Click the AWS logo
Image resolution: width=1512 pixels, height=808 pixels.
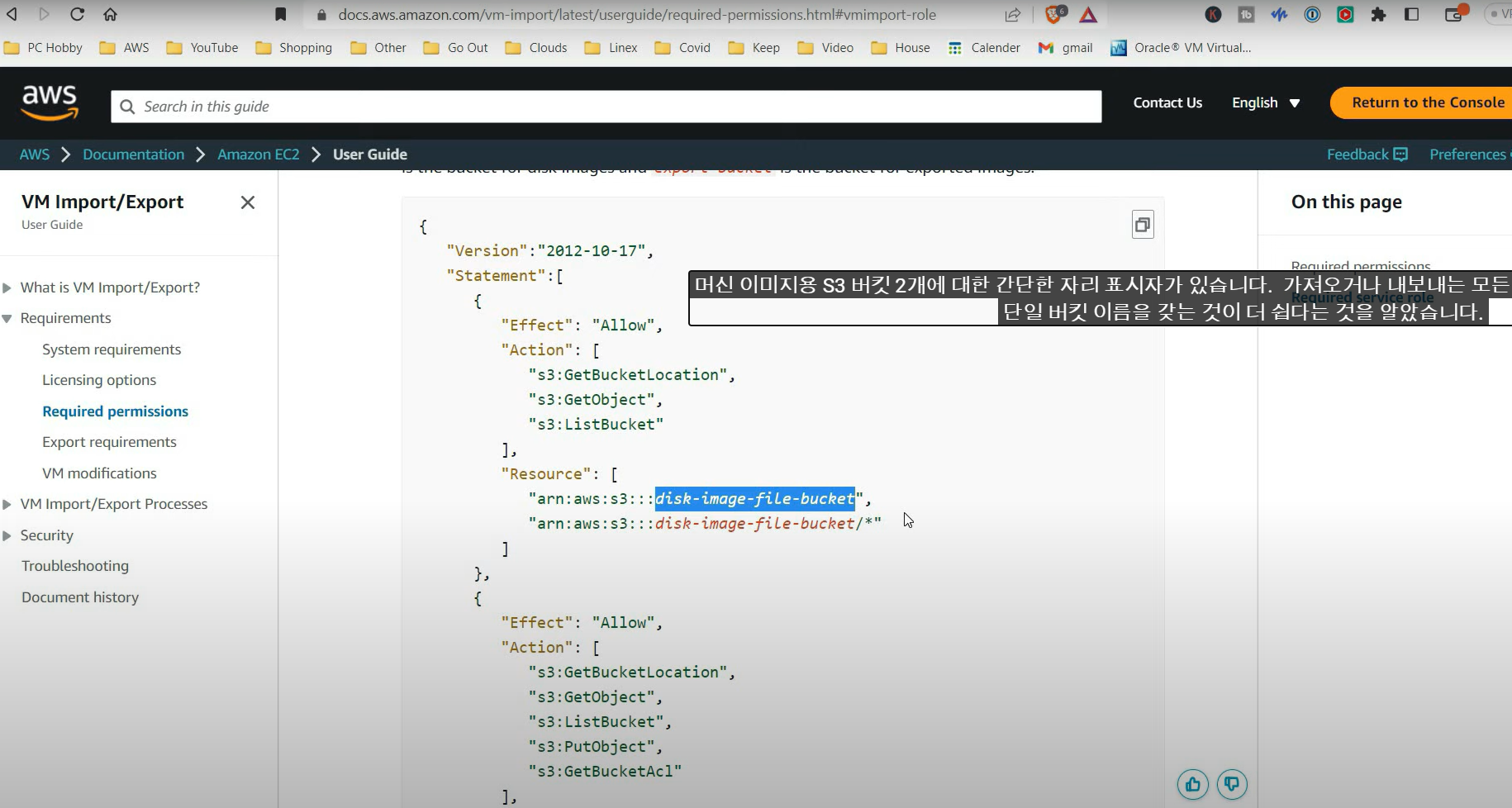[50, 102]
